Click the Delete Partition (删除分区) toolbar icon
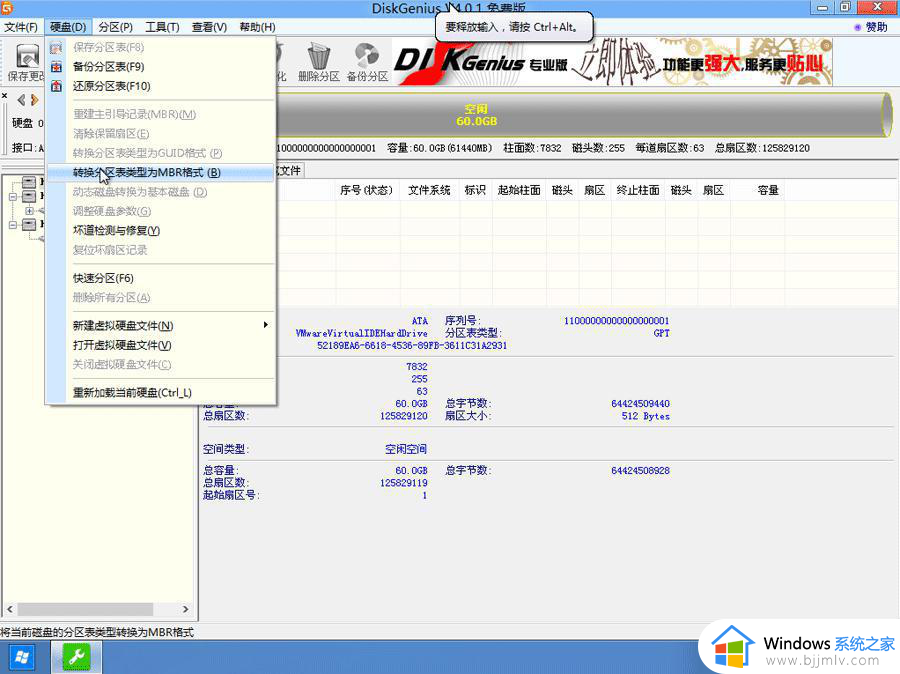 coord(319,61)
